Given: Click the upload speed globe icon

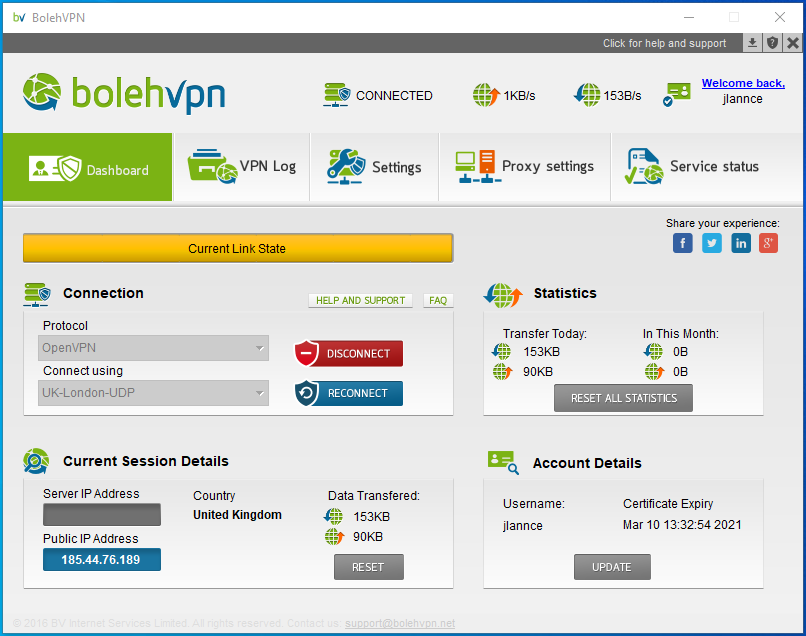Looking at the screenshot, I should (x=486, y=95).
